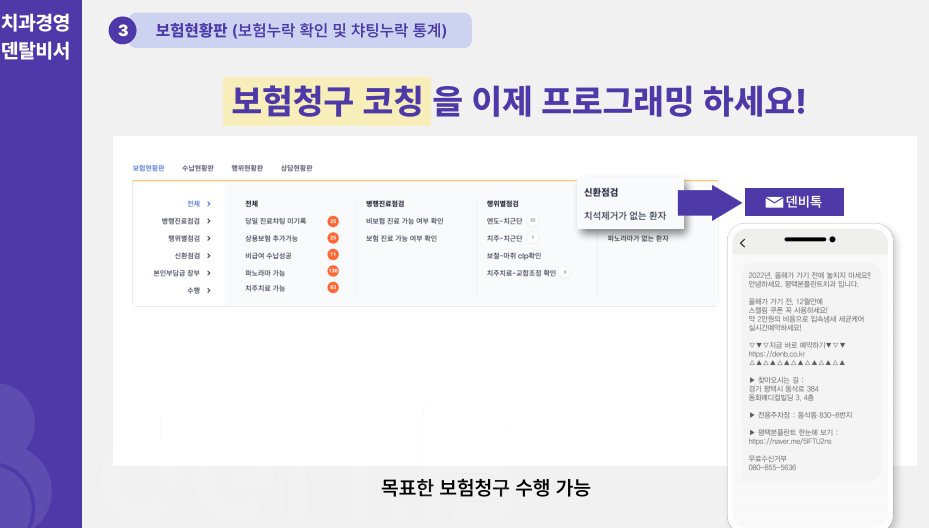Screen dimensions: 929x528
Task: Click the orange 25 badge beside 당일 진료차팅 미기록
Action: [x=333, y=221]
